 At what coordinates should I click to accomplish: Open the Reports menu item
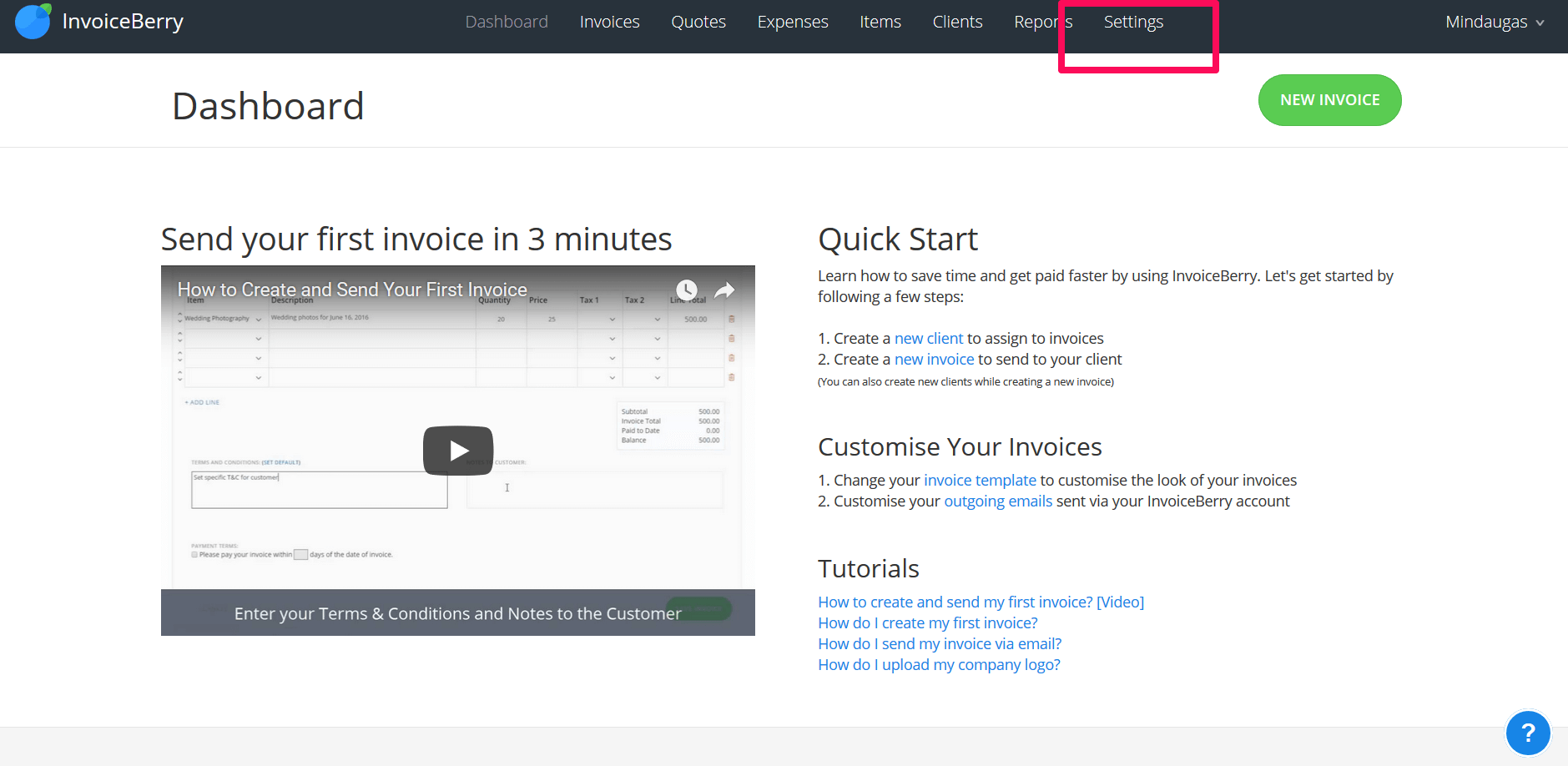pos(1043,22)
